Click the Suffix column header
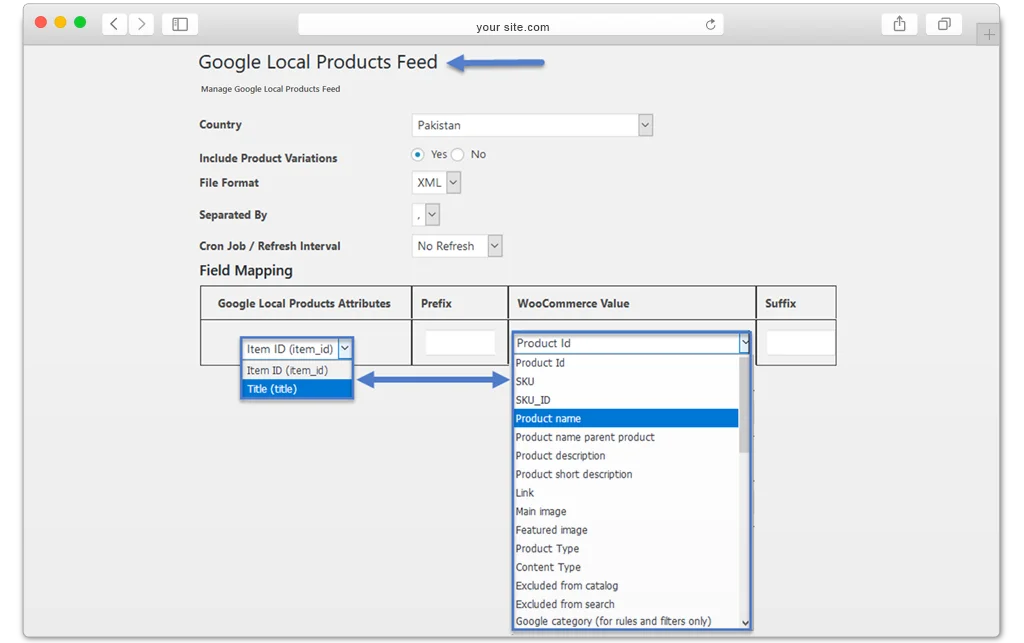This screenshot has height=643, width=1024. click(x=780, y=304)
